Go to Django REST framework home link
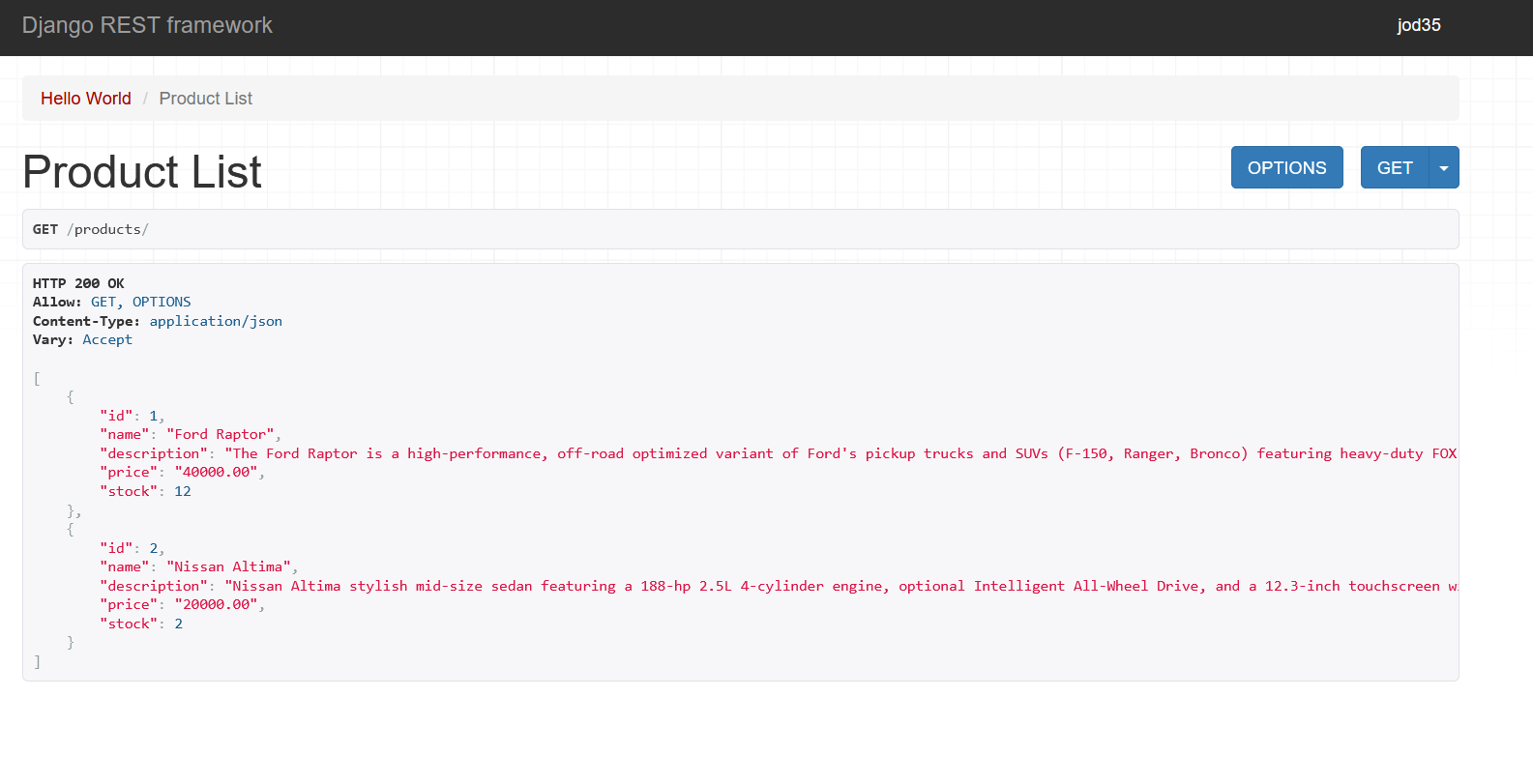This screenshot has width=1533, height=784. click(147, 25)
